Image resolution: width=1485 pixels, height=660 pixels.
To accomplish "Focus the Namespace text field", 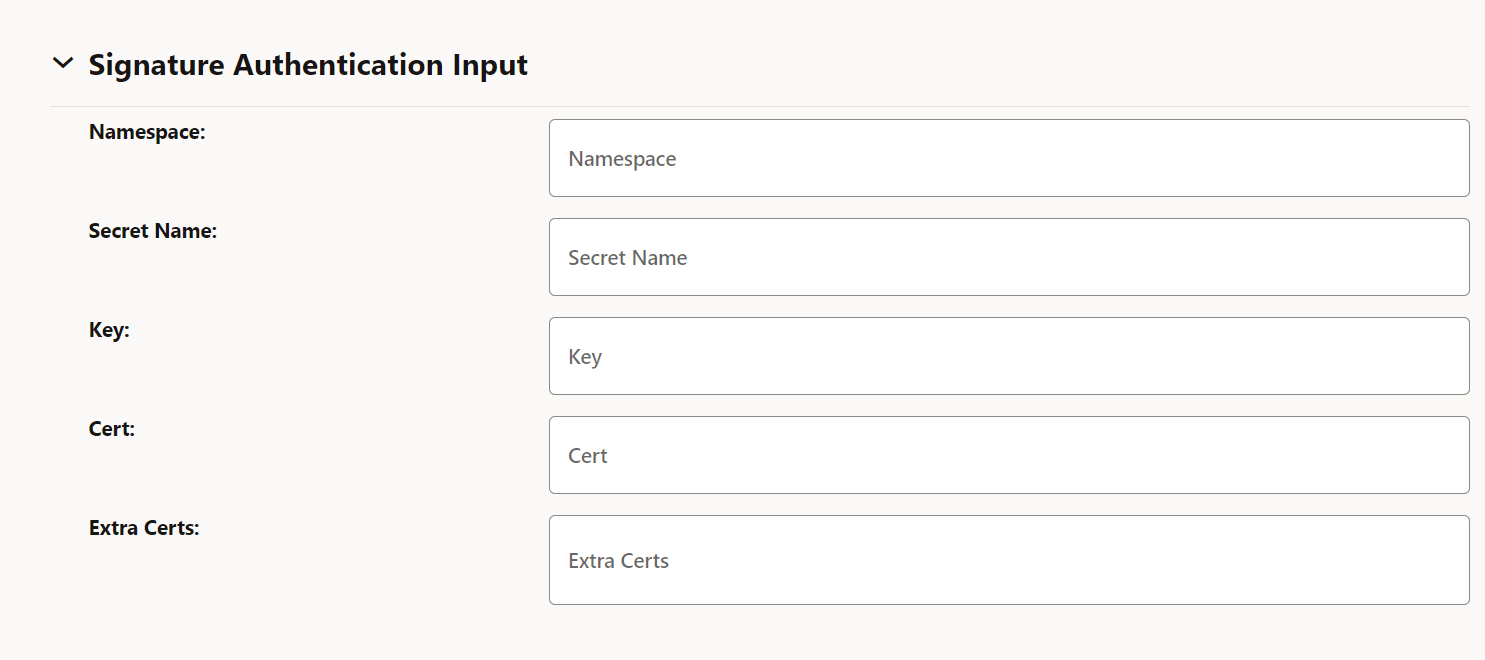I will coord(1008,158).
